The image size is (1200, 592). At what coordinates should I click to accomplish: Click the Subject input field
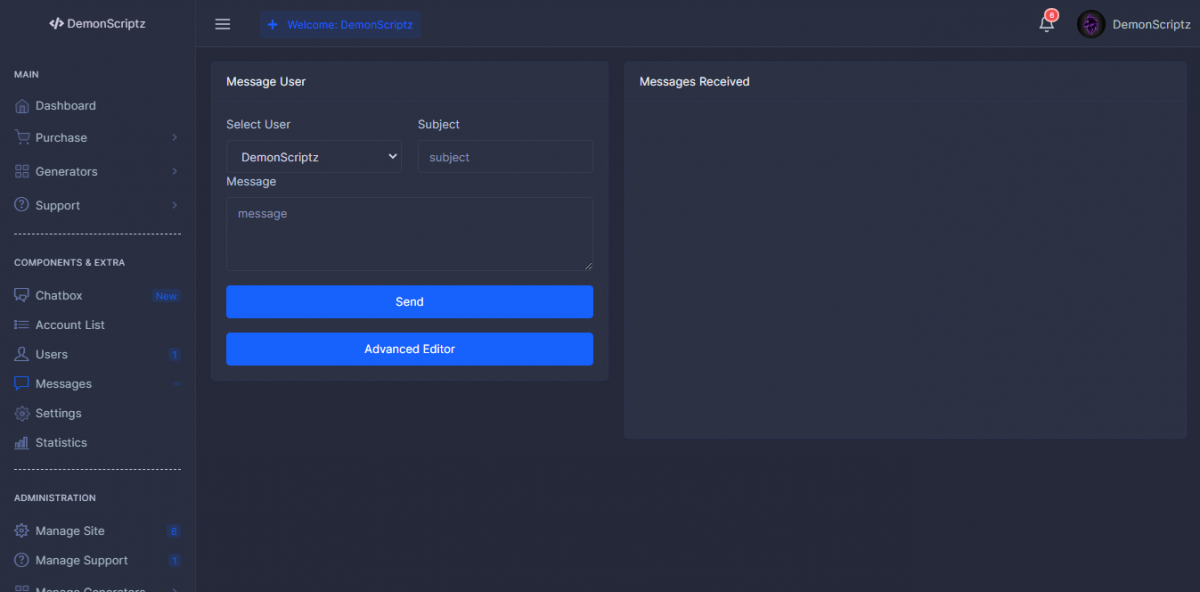pos(505,157)
